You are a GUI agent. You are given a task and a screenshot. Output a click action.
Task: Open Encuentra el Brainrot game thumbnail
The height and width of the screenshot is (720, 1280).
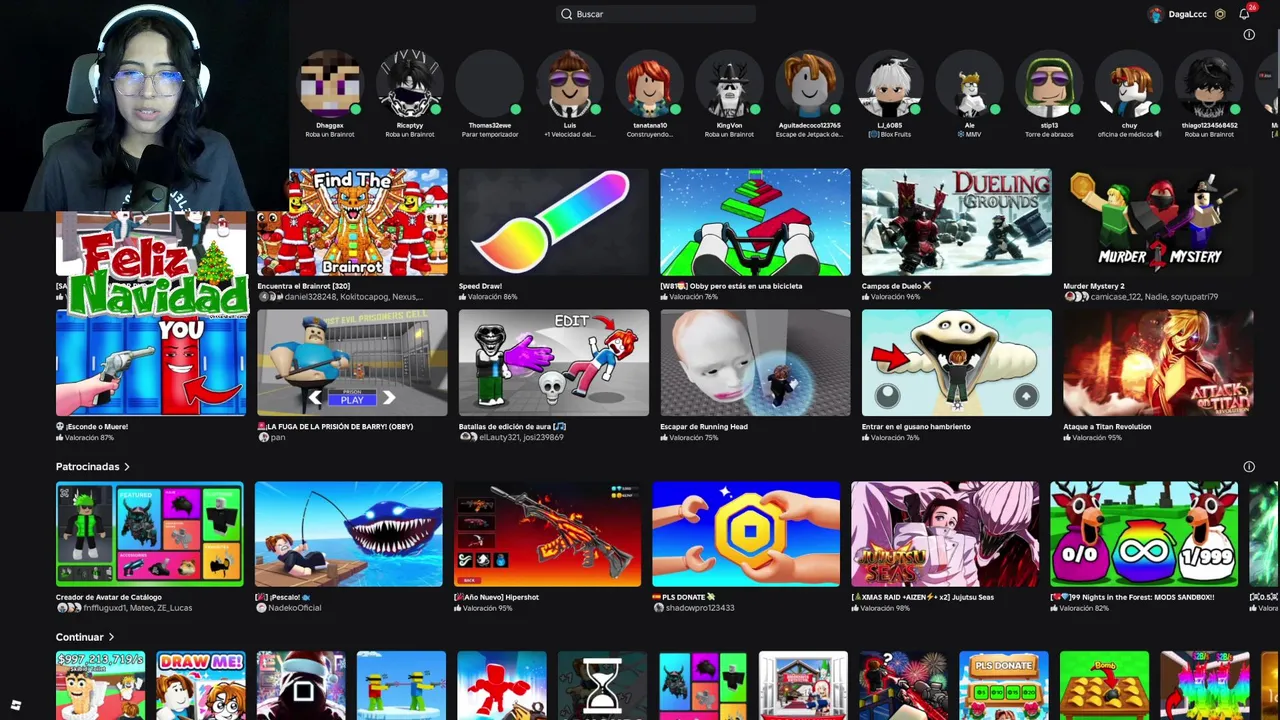[352, 222]
